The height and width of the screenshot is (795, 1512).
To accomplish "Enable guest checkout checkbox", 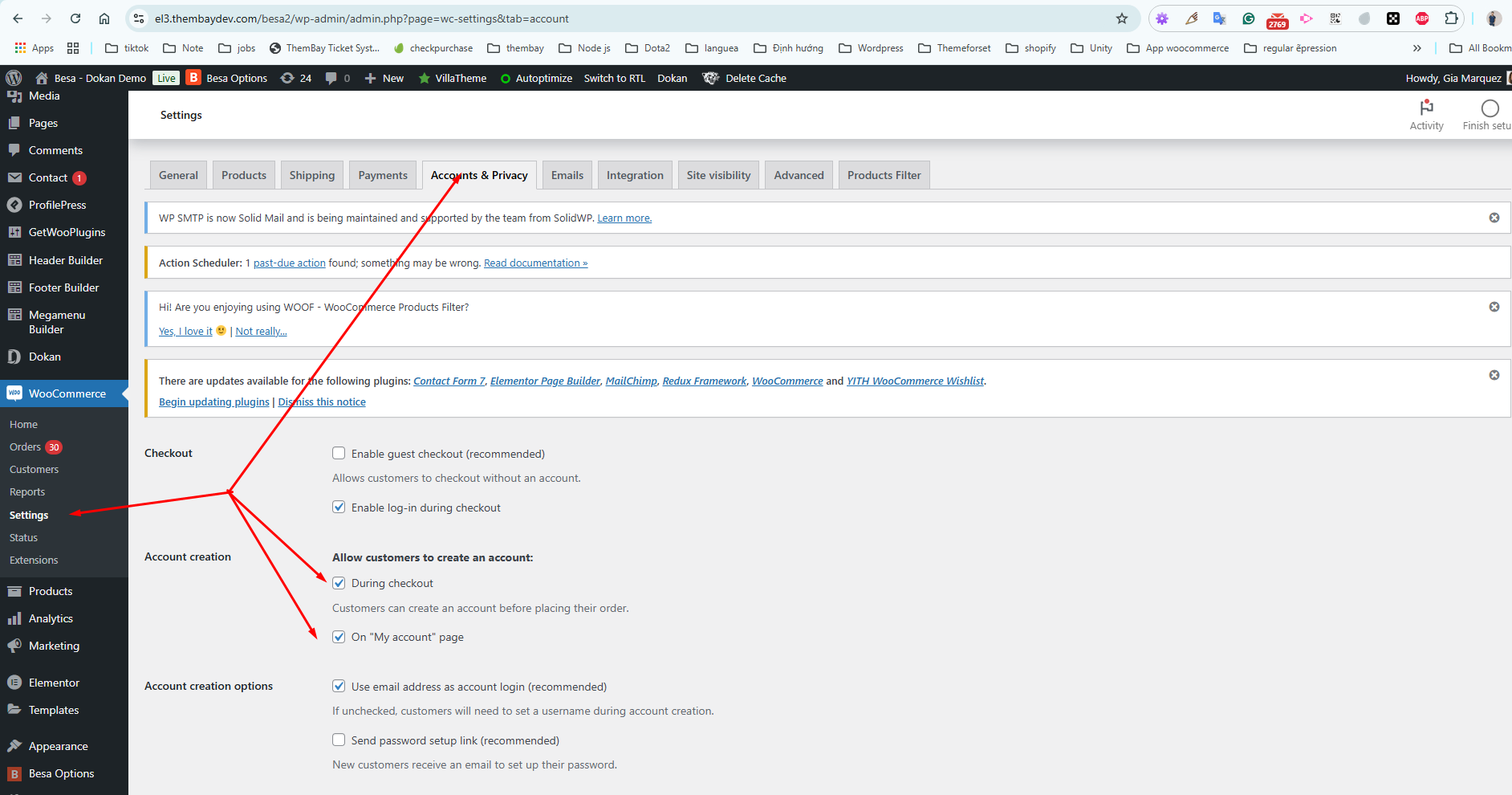I will (339, 453).
